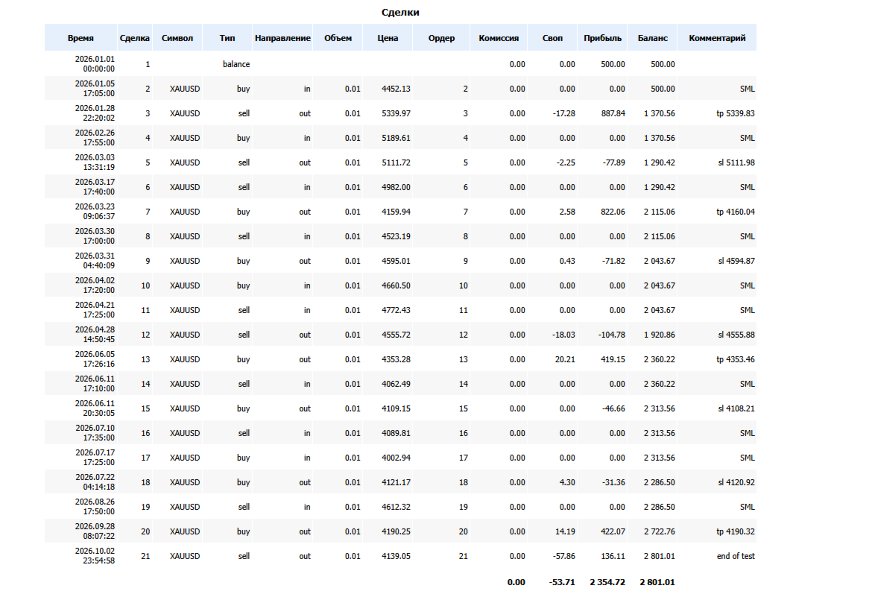Image resolution: width=872 pixels, height=600 pixels.
Task: Click comment 'tp 4160.04'
Action: pos(735,211)
